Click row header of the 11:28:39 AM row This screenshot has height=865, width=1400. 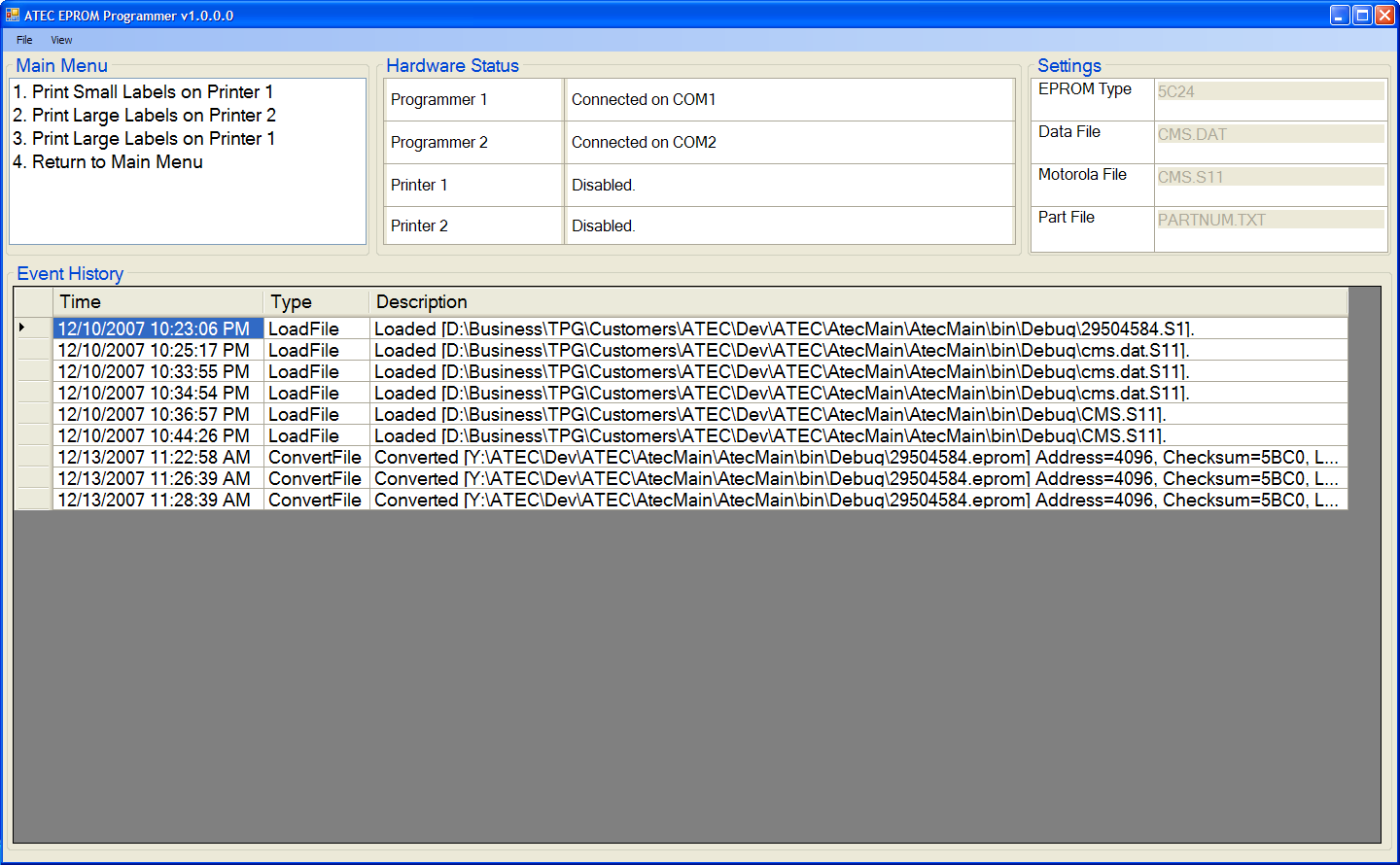(33, 500)
